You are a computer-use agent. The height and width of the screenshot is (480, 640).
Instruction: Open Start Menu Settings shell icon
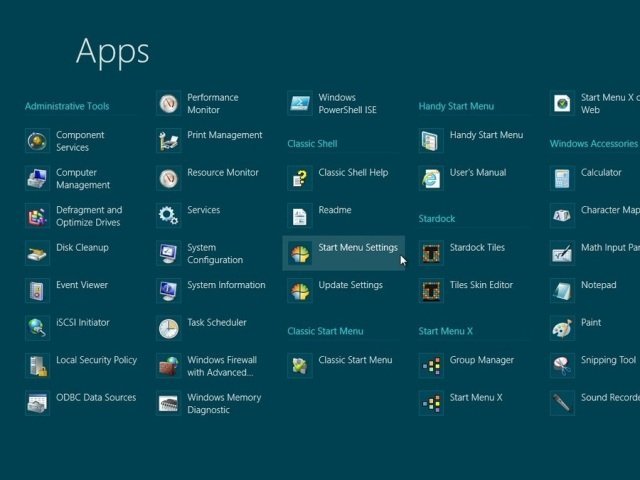coord(300,253)
